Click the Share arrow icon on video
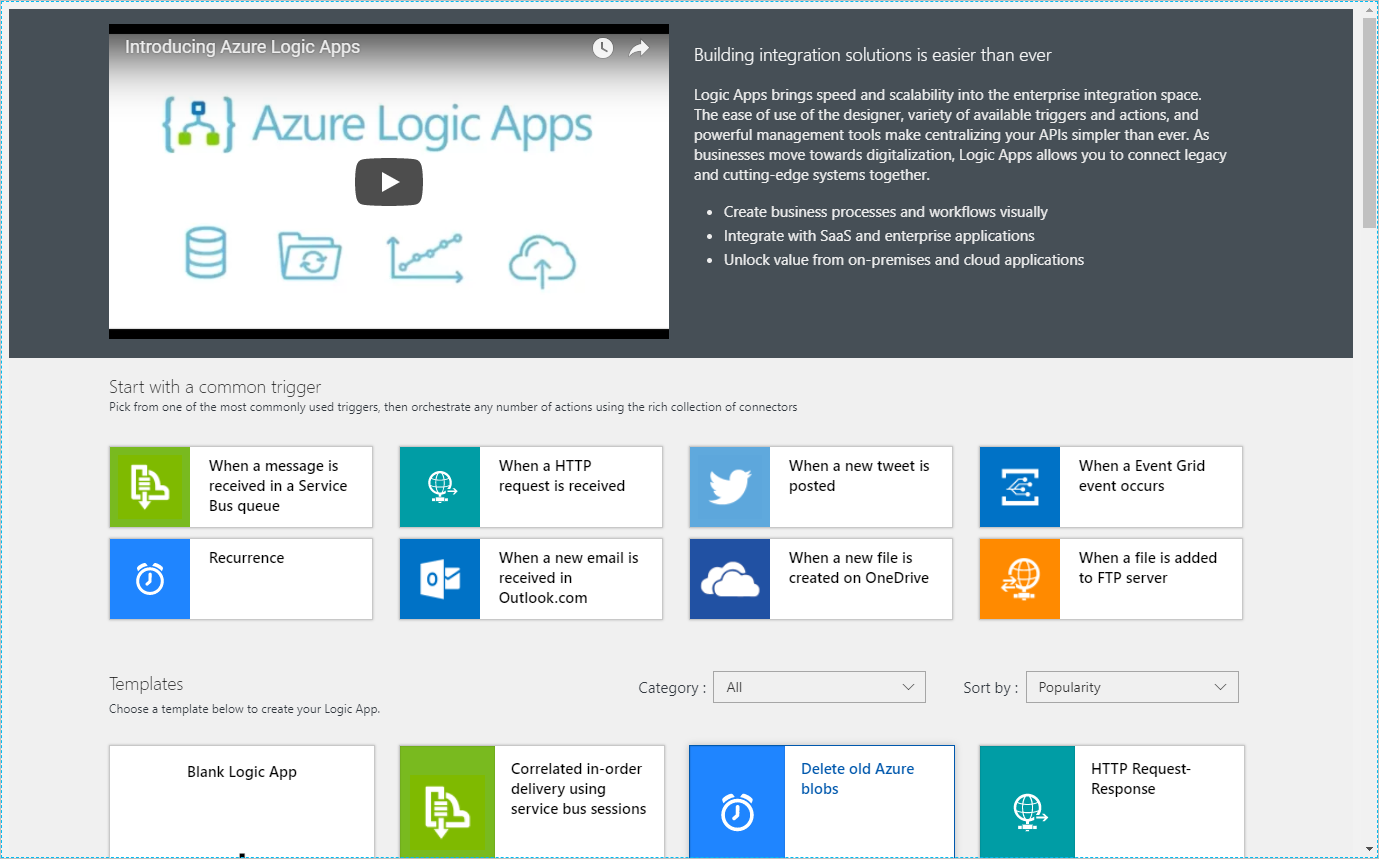 639,48
